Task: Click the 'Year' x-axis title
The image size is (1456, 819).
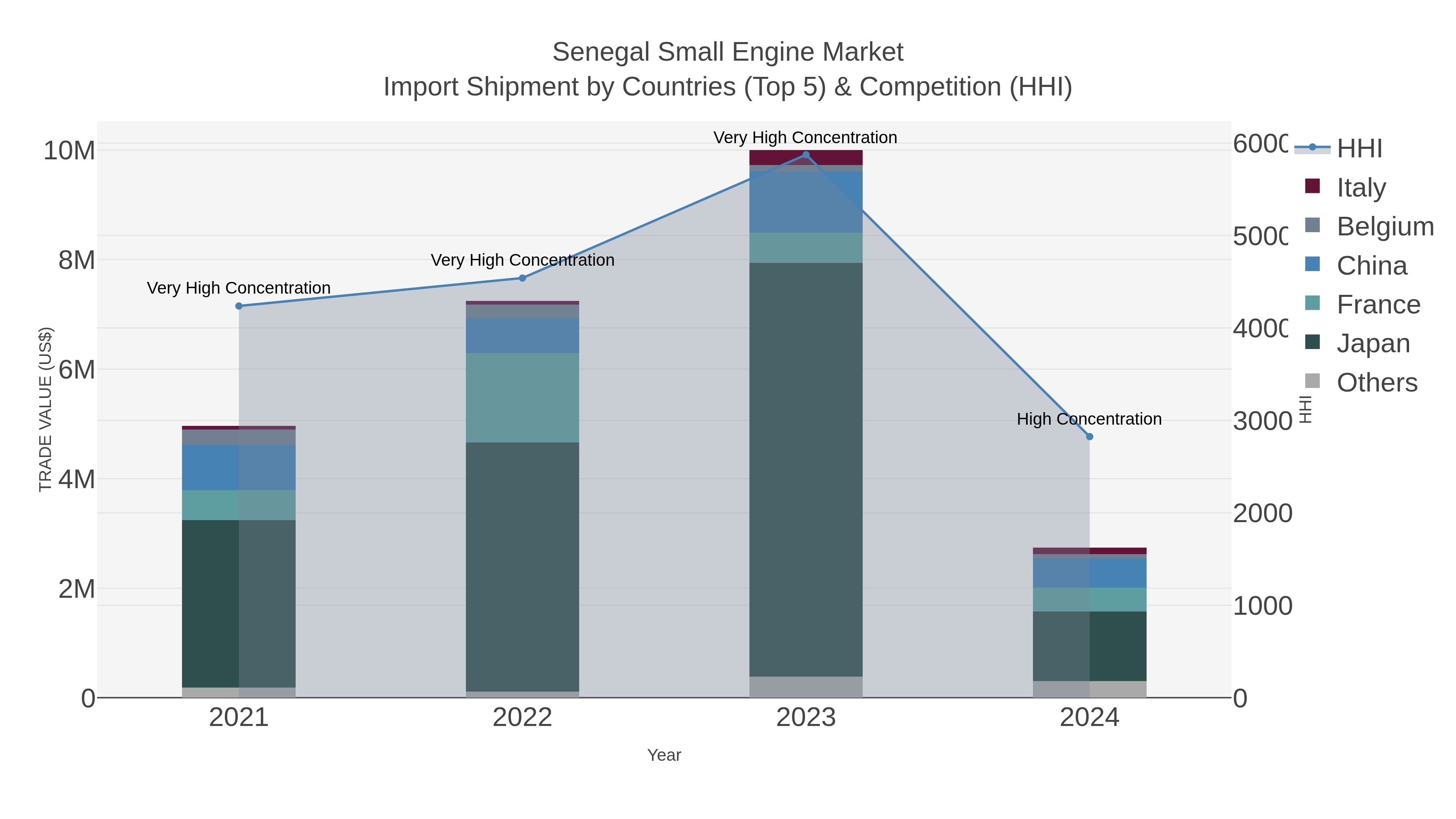Action: click(664, 755)
